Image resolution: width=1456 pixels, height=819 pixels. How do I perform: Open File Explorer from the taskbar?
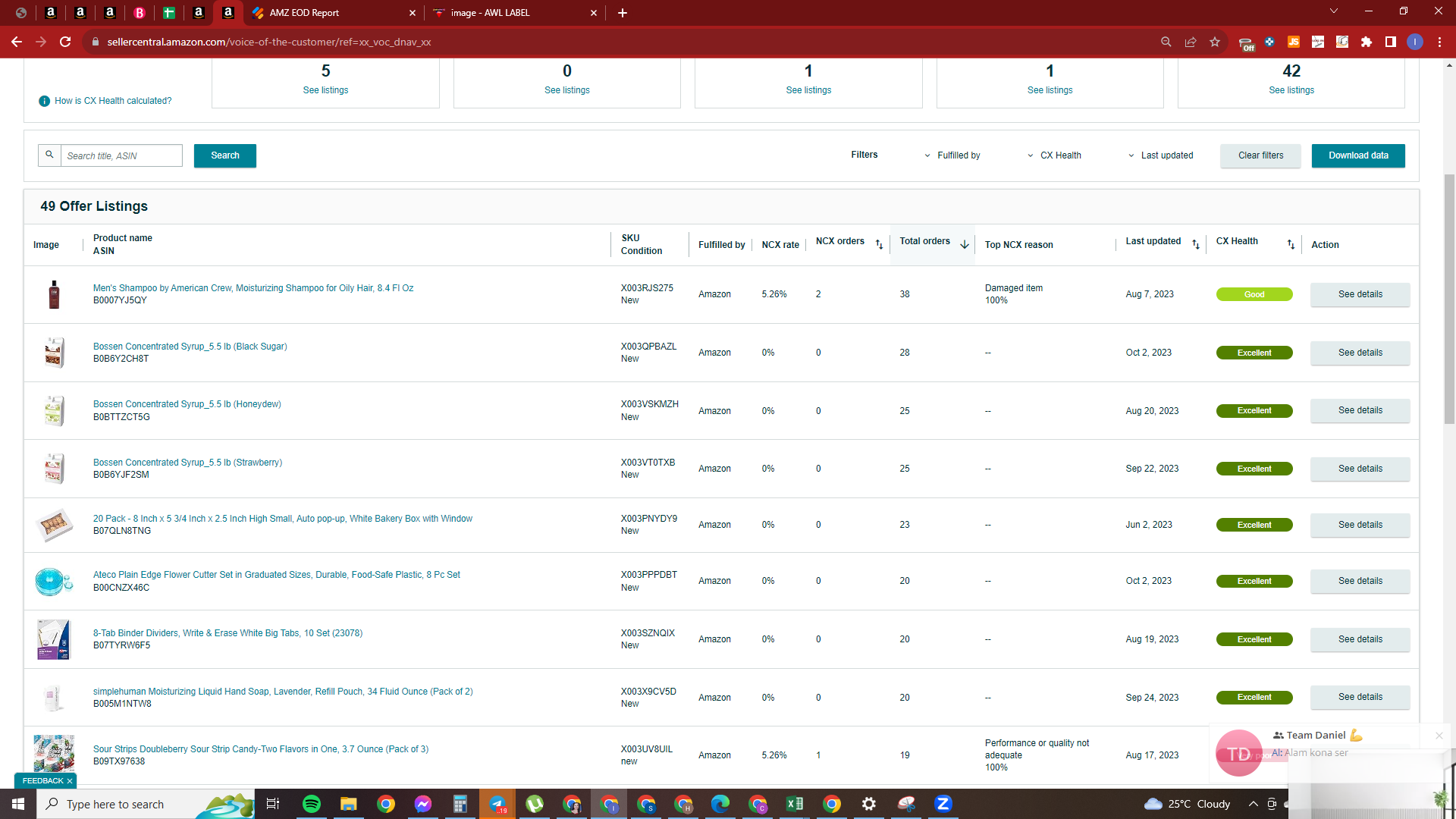(349, 804)
